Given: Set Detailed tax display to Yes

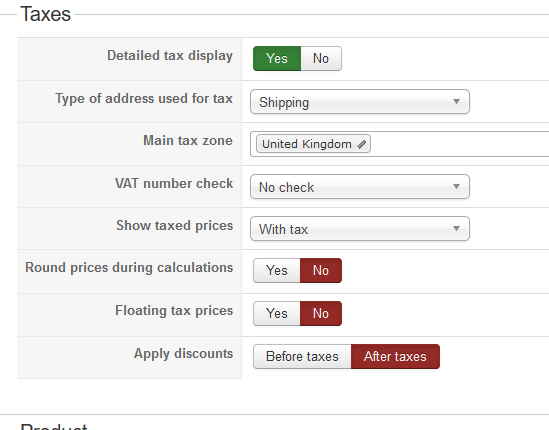Looking at the screenshot, I should (x=277, y=58).
